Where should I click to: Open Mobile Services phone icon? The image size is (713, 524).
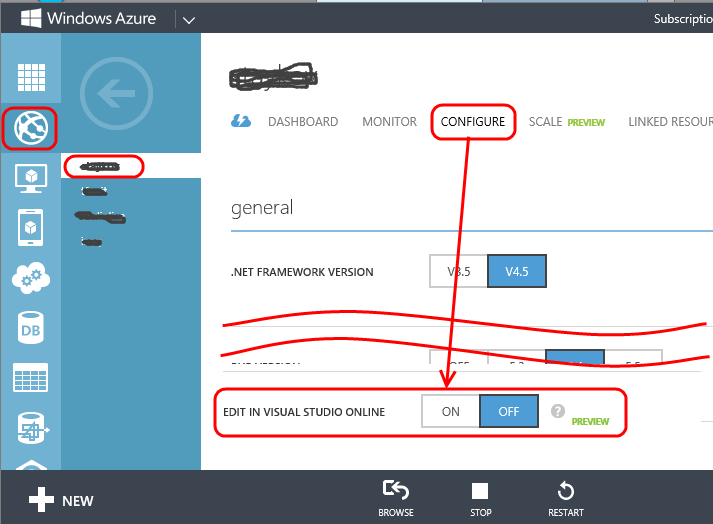(30, 227)
